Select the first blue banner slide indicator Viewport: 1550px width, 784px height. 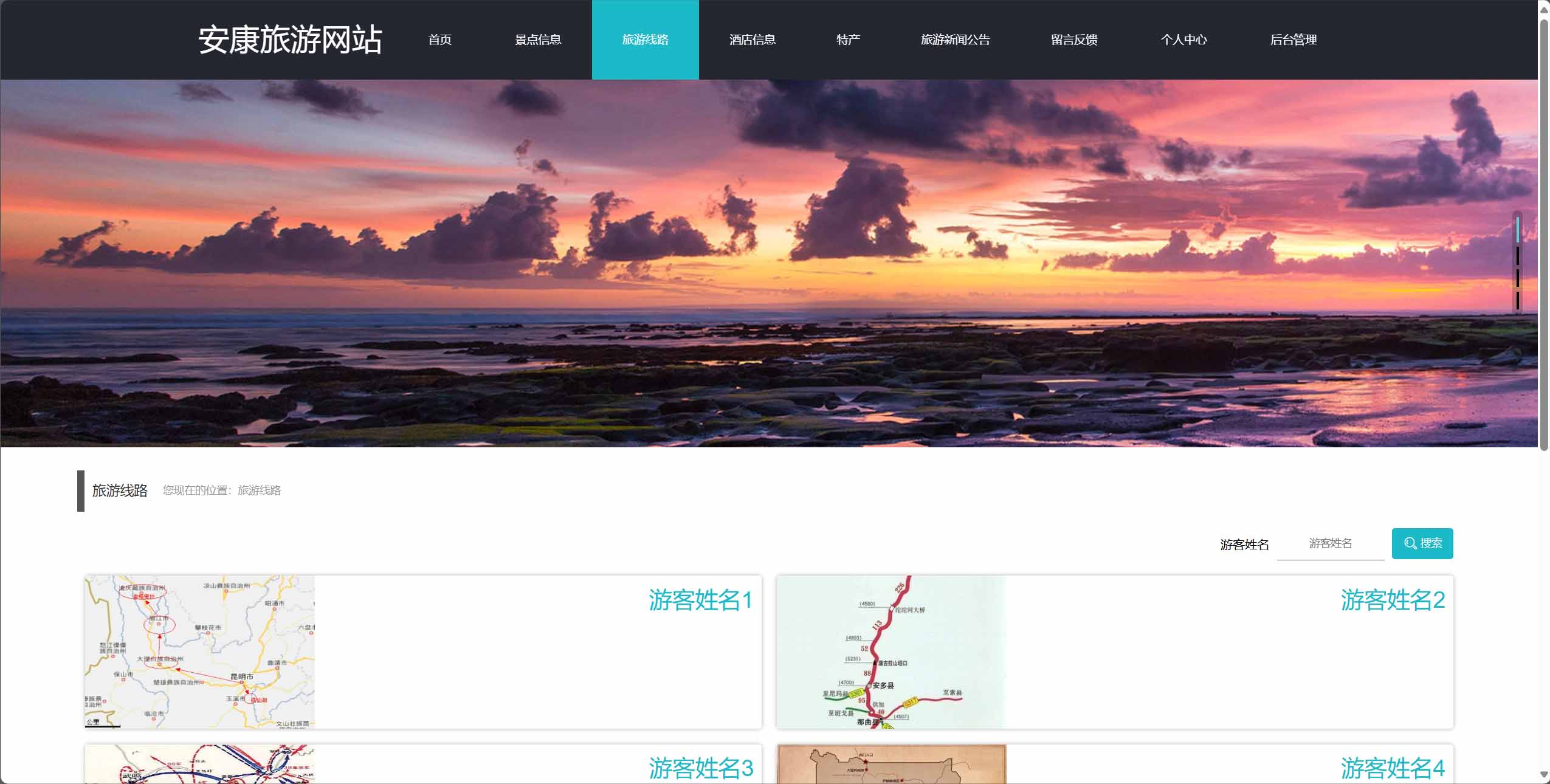[1518, 230]
